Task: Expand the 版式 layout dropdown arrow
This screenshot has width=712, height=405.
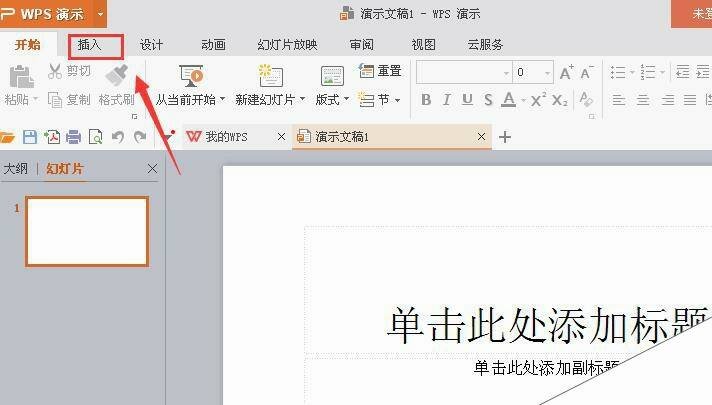Action: [x=346, y=99]
